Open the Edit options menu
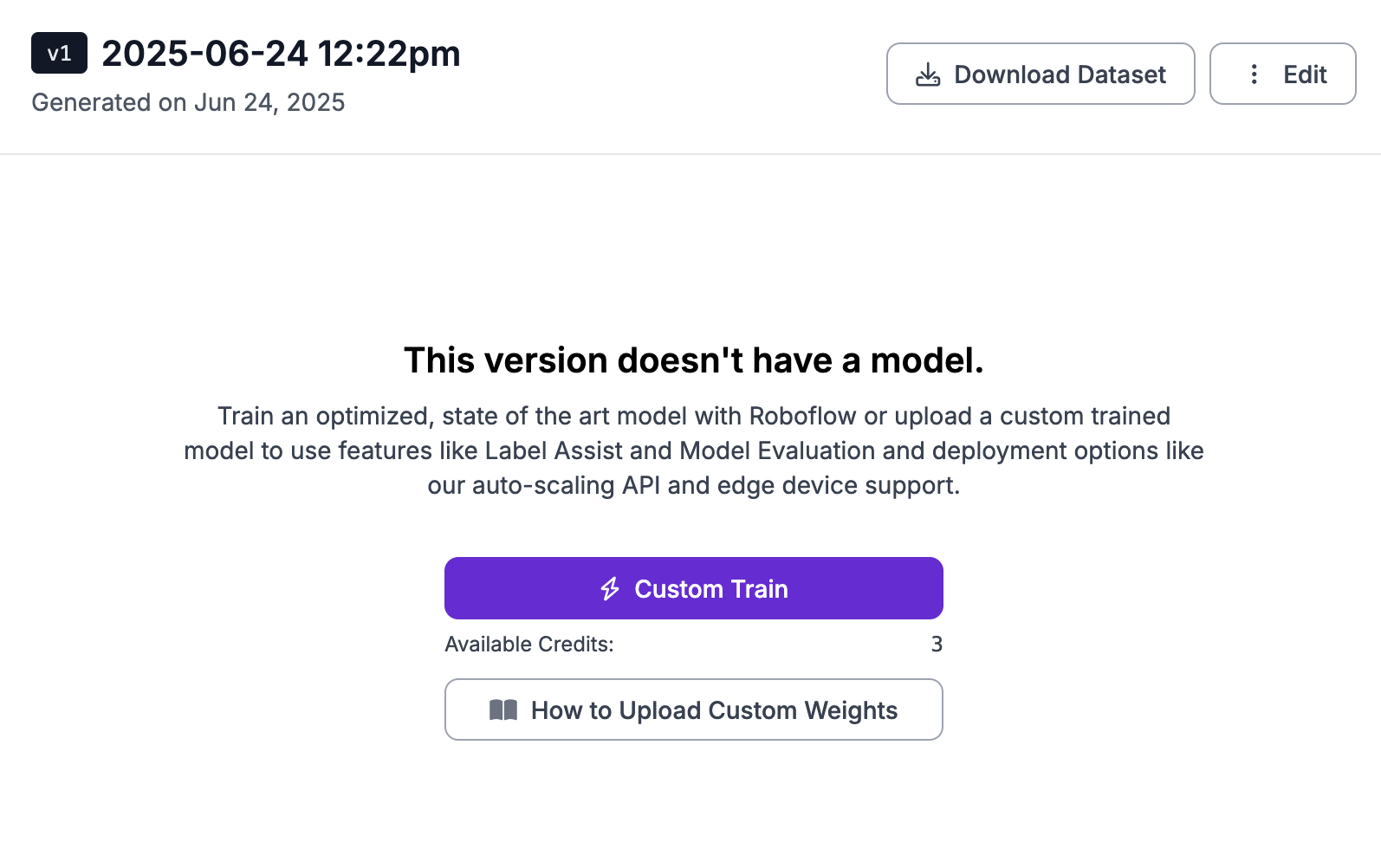This screenshot has height=868, width=1381. click(1282, 74)
